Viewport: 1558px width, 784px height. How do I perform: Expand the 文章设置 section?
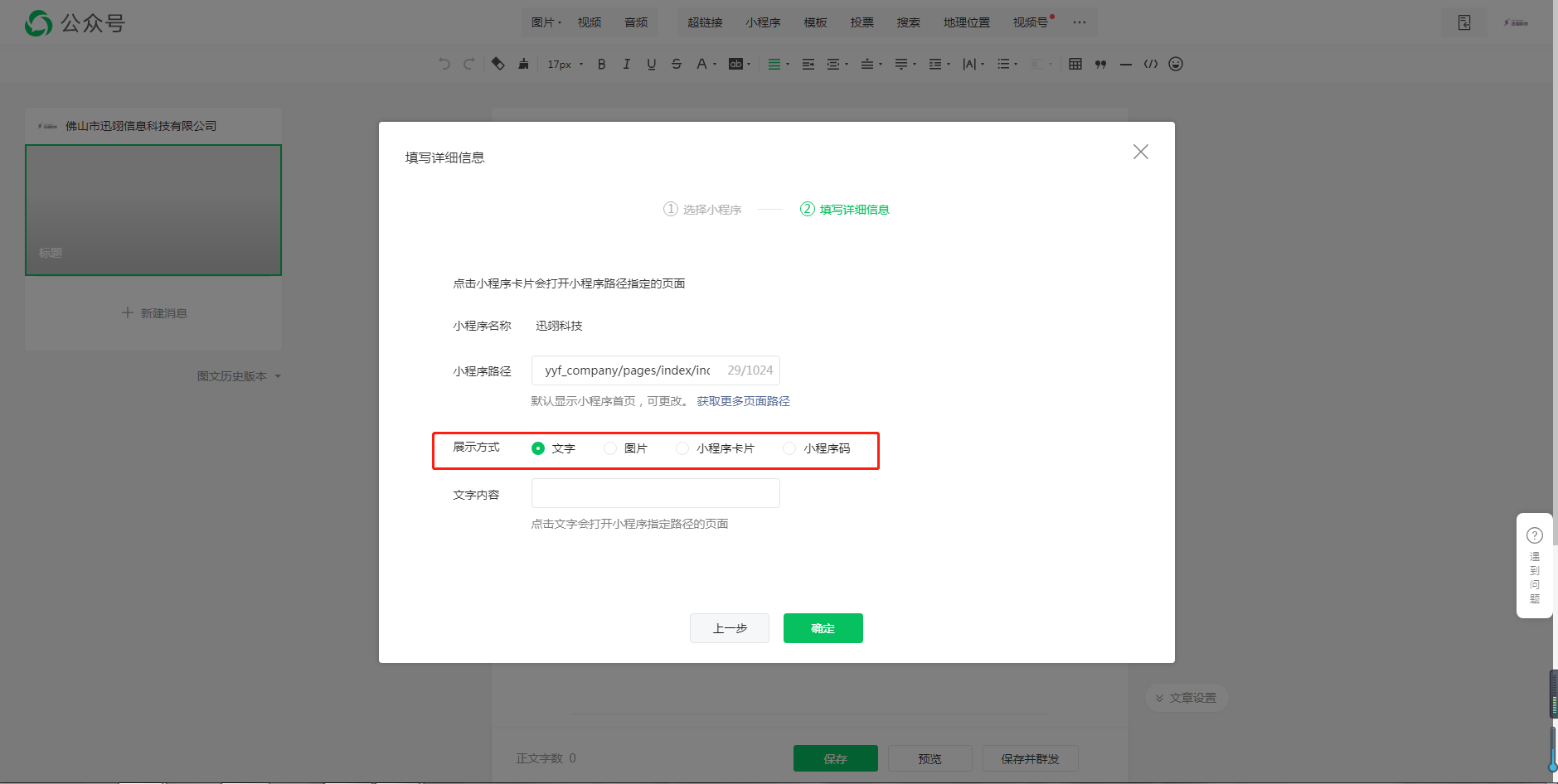pyautogui.click(x=1187, y=698)
